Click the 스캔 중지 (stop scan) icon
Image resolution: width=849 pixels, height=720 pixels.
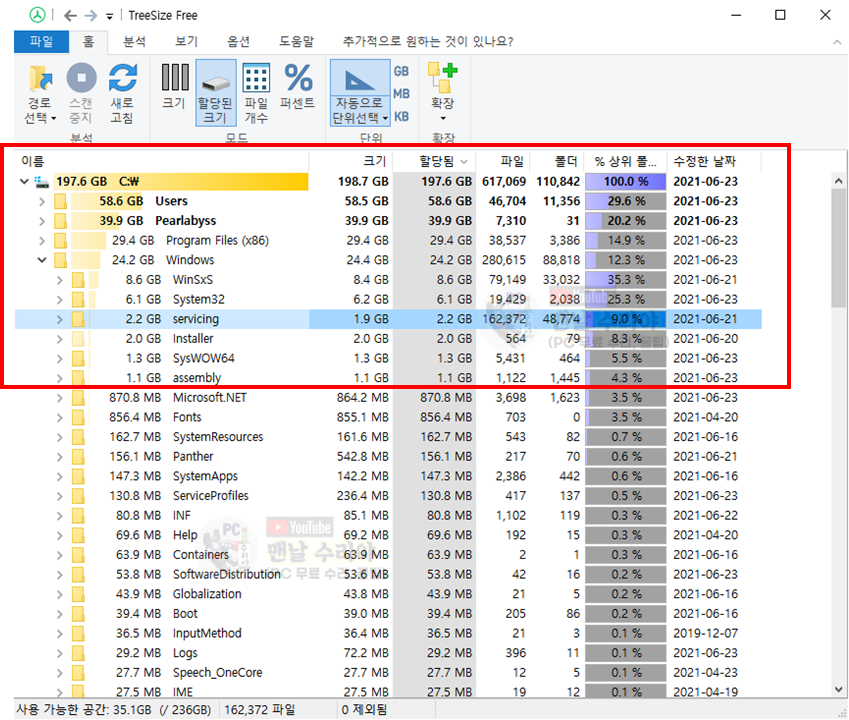click(81, 77)
